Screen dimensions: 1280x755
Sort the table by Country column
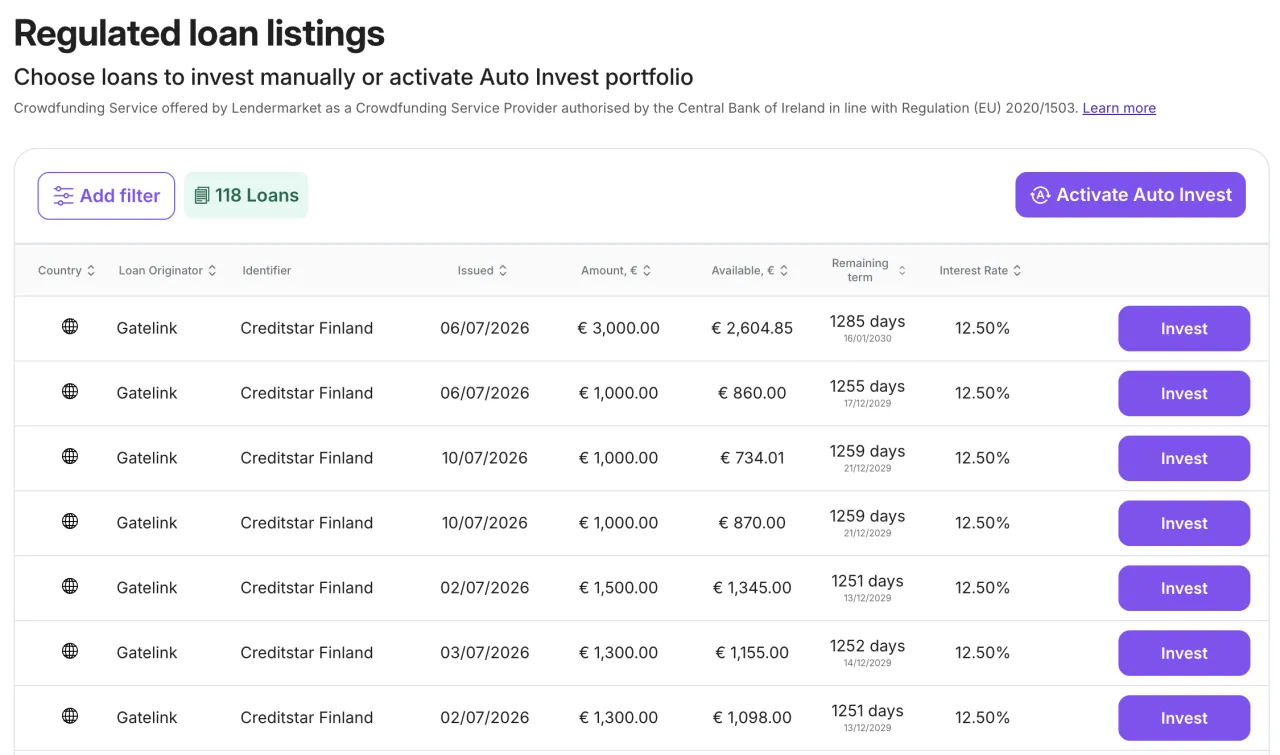pyautogui.click(x=66, y=271)
